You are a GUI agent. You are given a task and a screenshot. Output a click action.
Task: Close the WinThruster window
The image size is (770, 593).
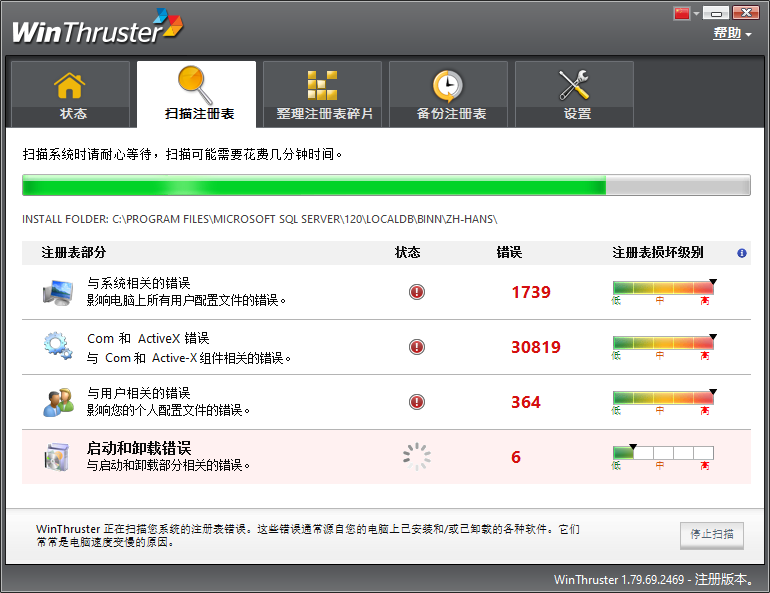(x=746, y=13)
